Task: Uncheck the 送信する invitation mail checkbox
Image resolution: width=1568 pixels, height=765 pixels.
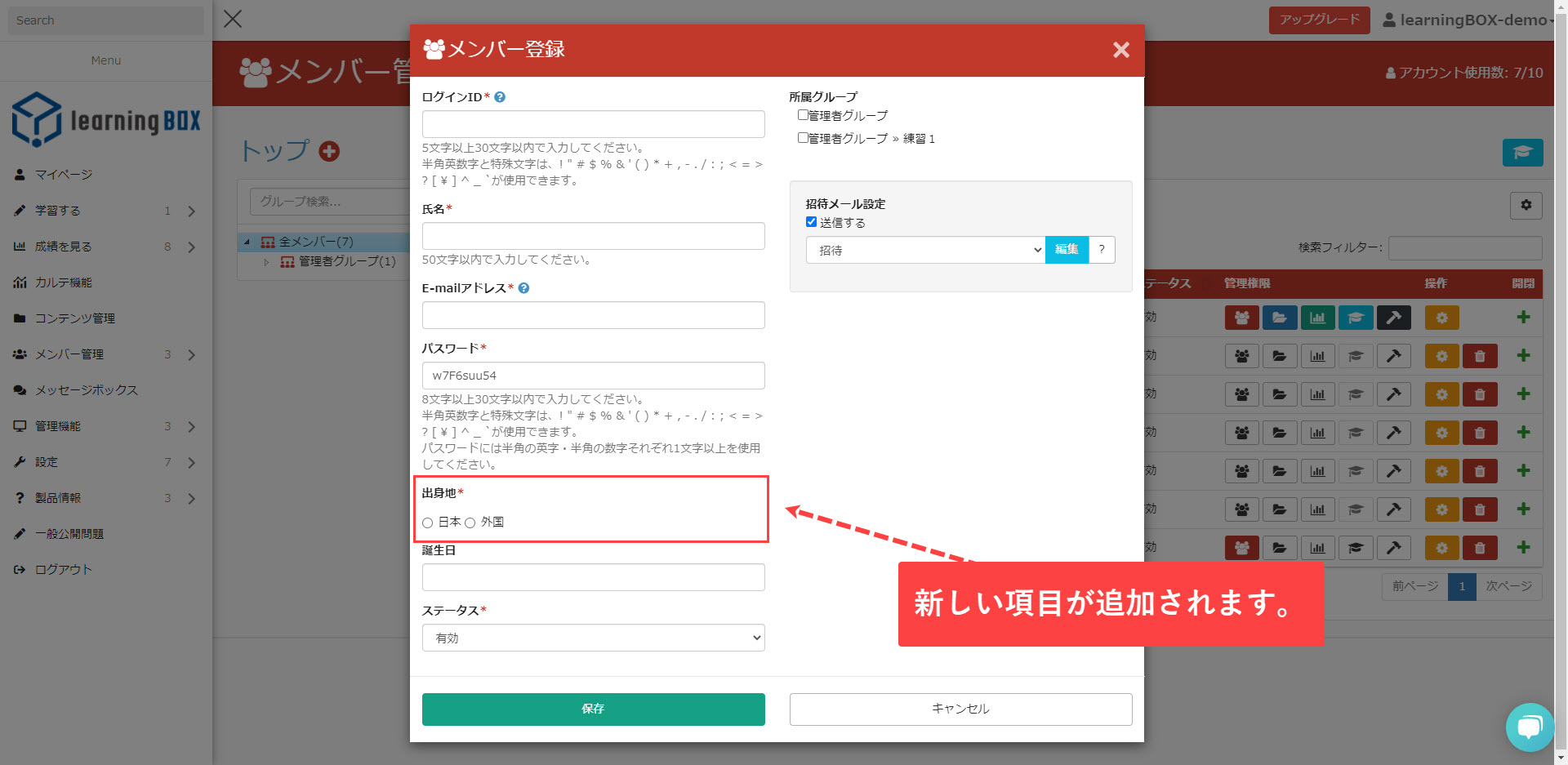Action: pos(811,222)
